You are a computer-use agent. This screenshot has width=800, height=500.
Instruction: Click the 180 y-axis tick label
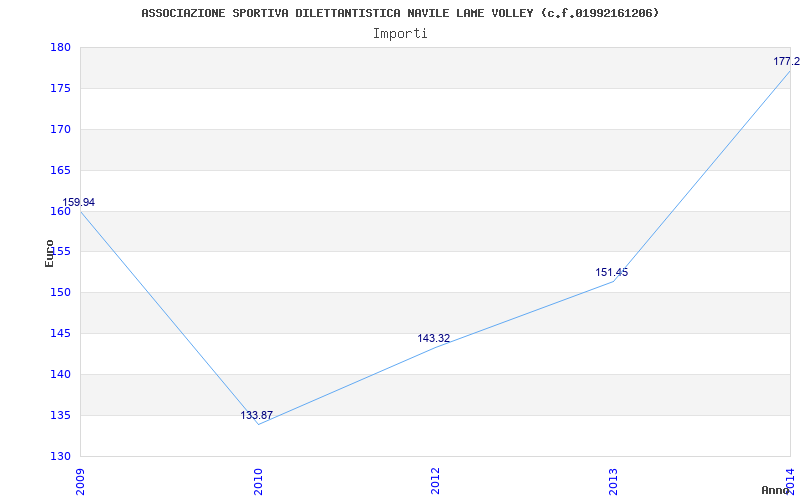tap(60, 47)
